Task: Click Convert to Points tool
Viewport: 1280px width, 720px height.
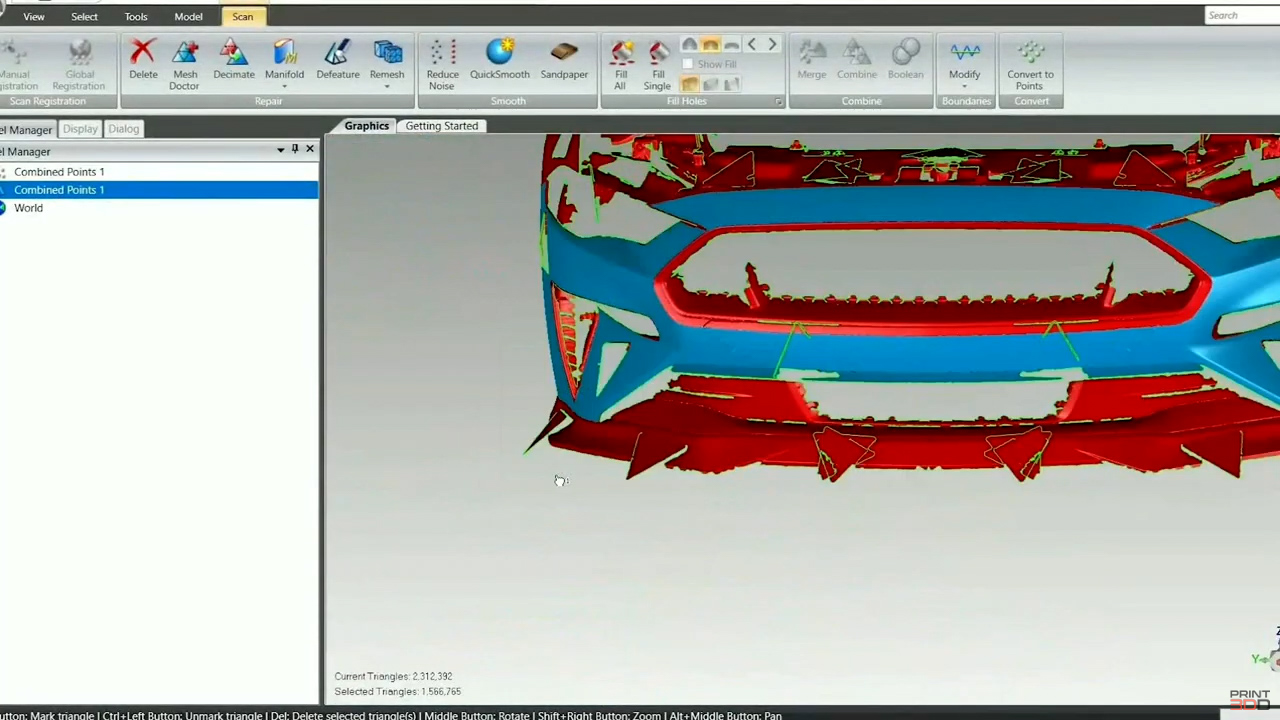Action: pyautogui.click(x=1030, y=64)
